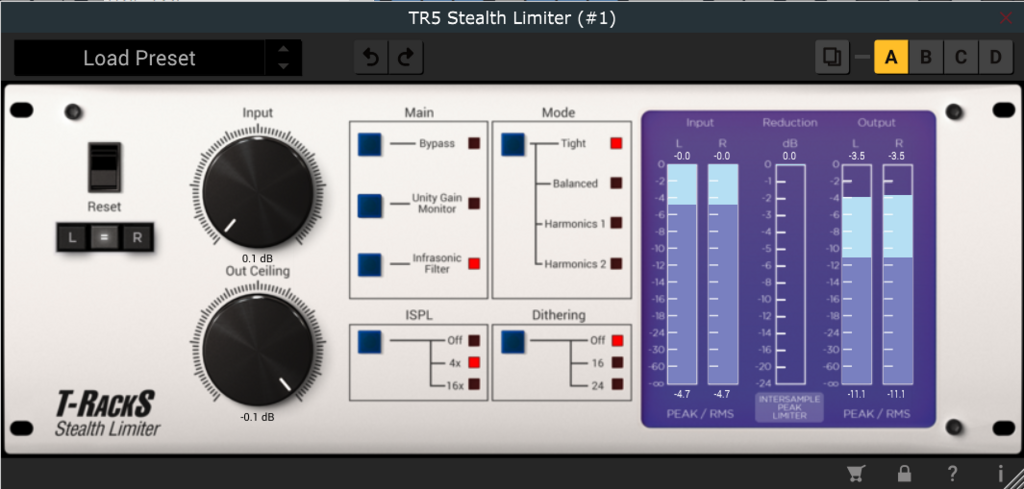
Task: Toggle the Bypass blue button
Action: [370, 144]
